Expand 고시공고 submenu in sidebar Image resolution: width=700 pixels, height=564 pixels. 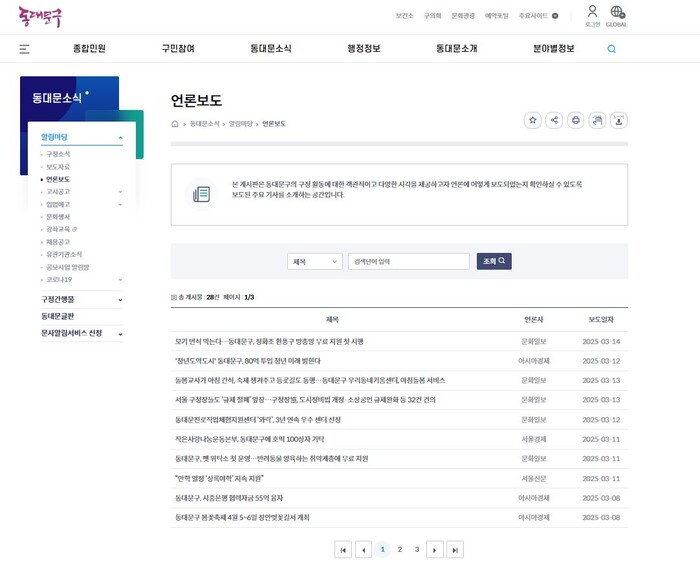119,191
